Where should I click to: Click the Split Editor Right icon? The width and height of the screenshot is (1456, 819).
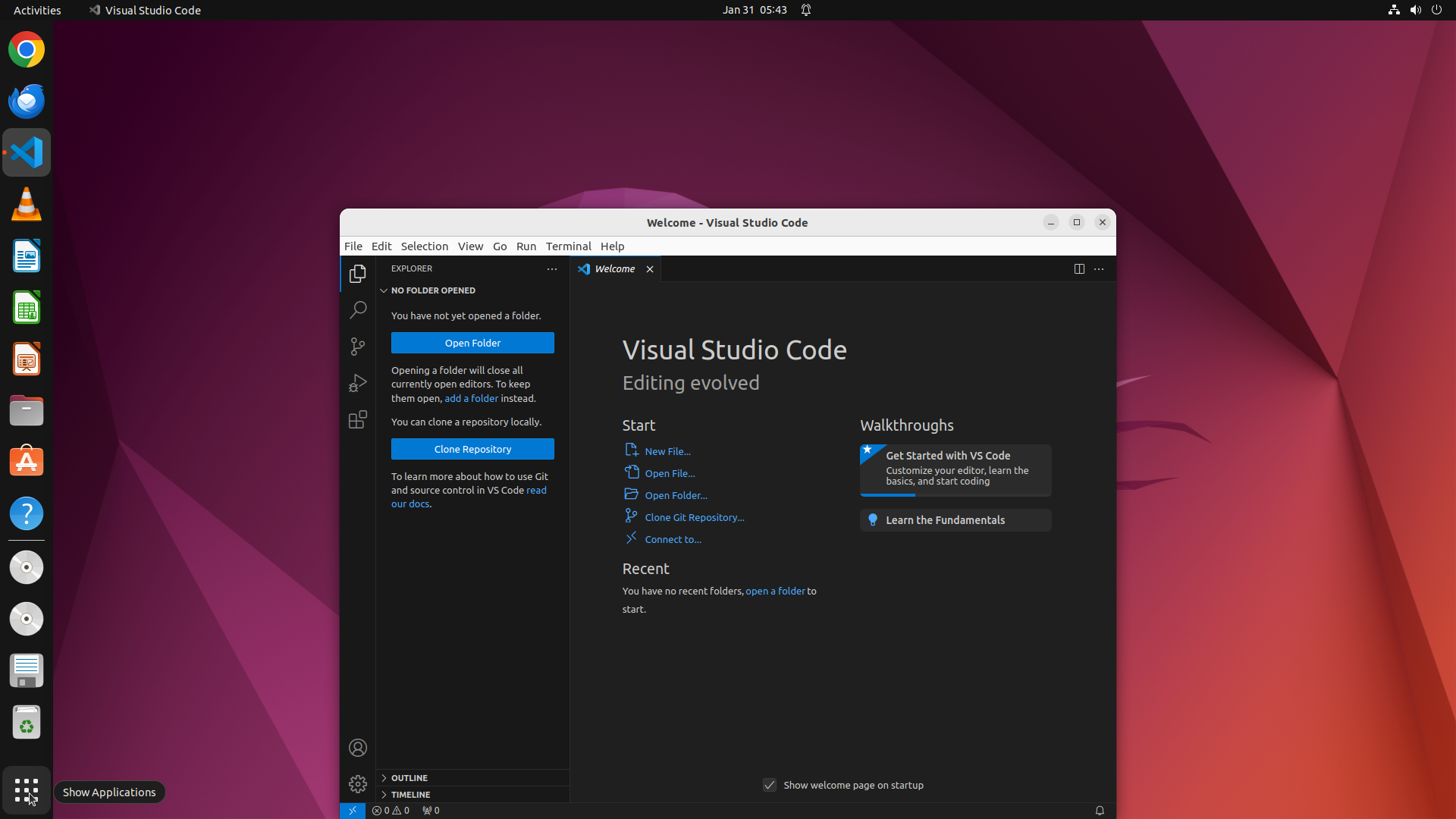tap(1079, 268)
